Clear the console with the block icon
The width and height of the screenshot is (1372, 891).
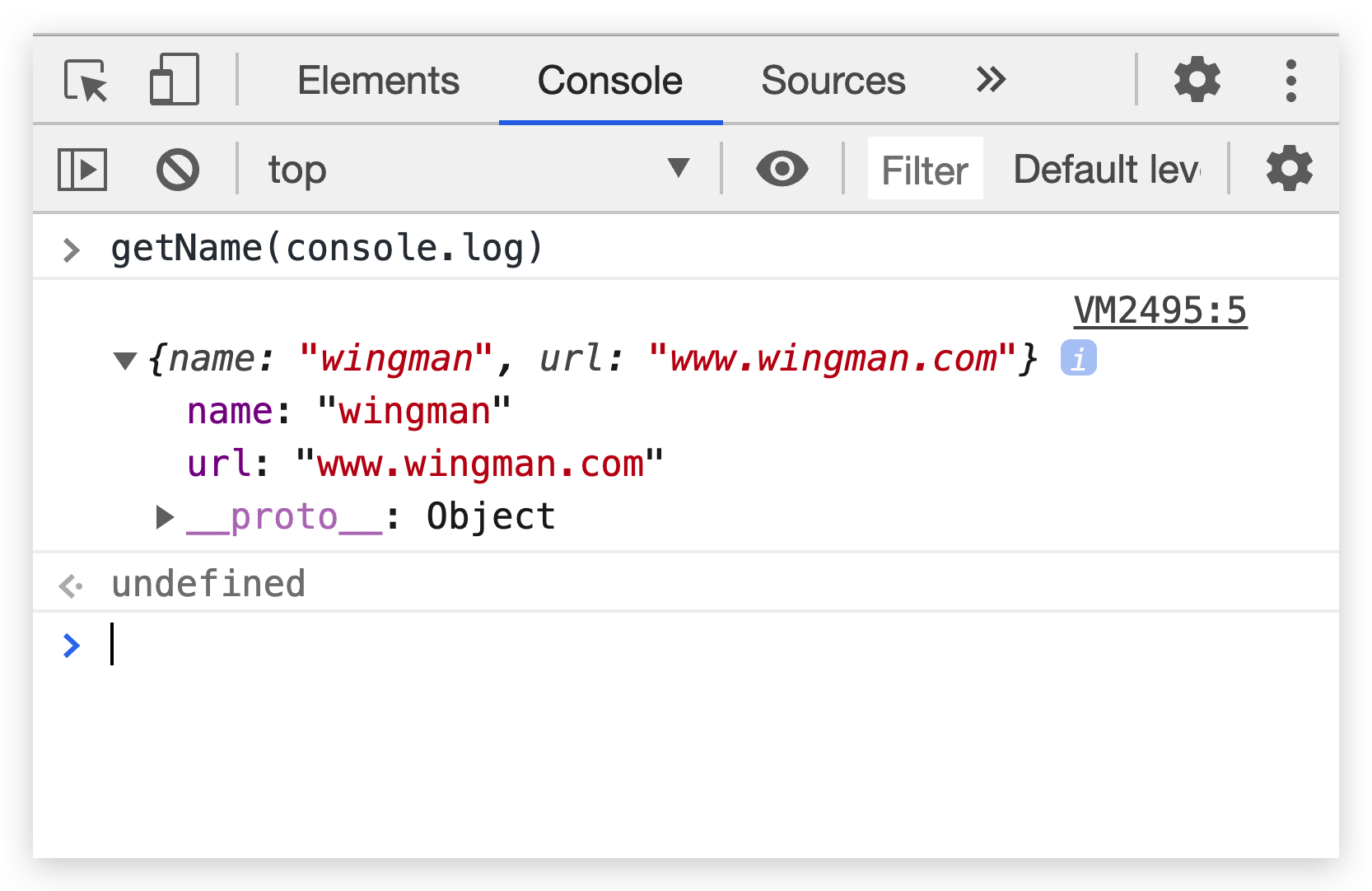click(x=178, y=170)
